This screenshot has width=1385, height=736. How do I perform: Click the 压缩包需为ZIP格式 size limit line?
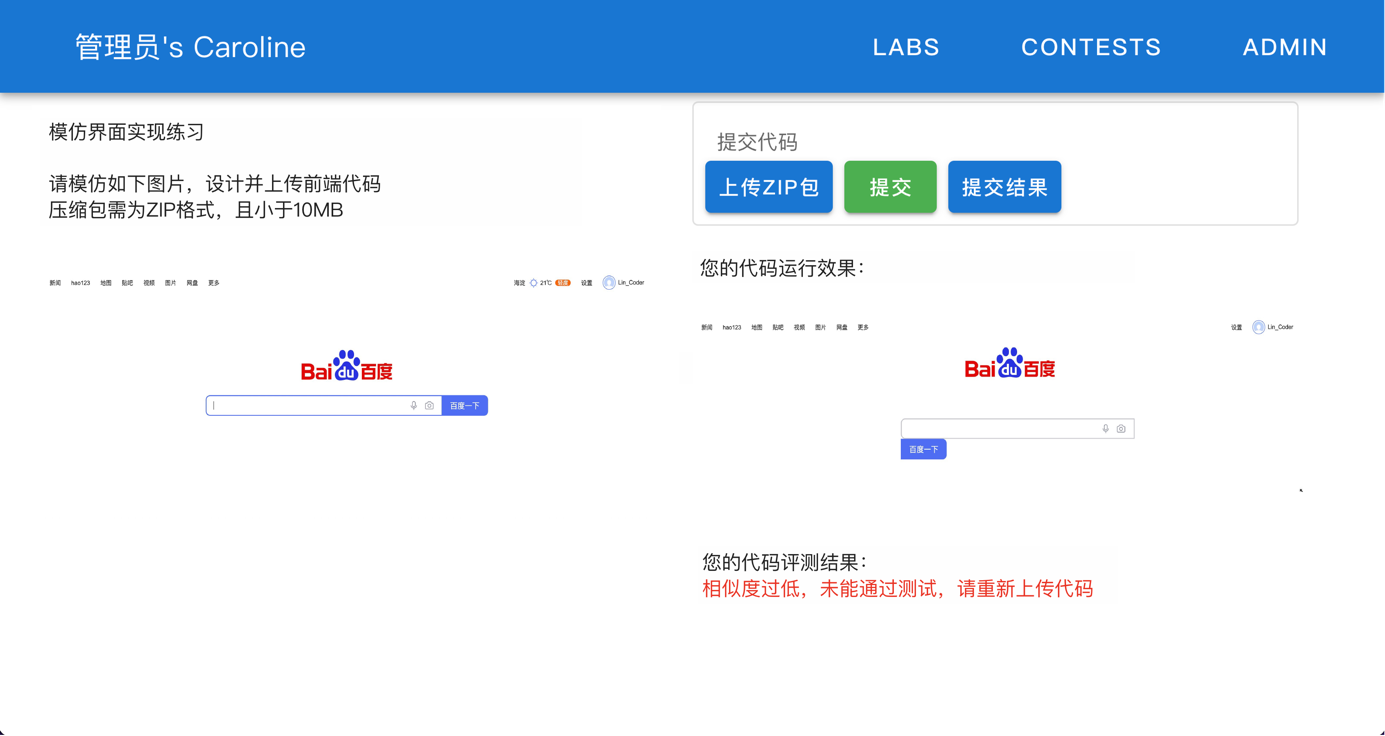(x=196, y=210)
